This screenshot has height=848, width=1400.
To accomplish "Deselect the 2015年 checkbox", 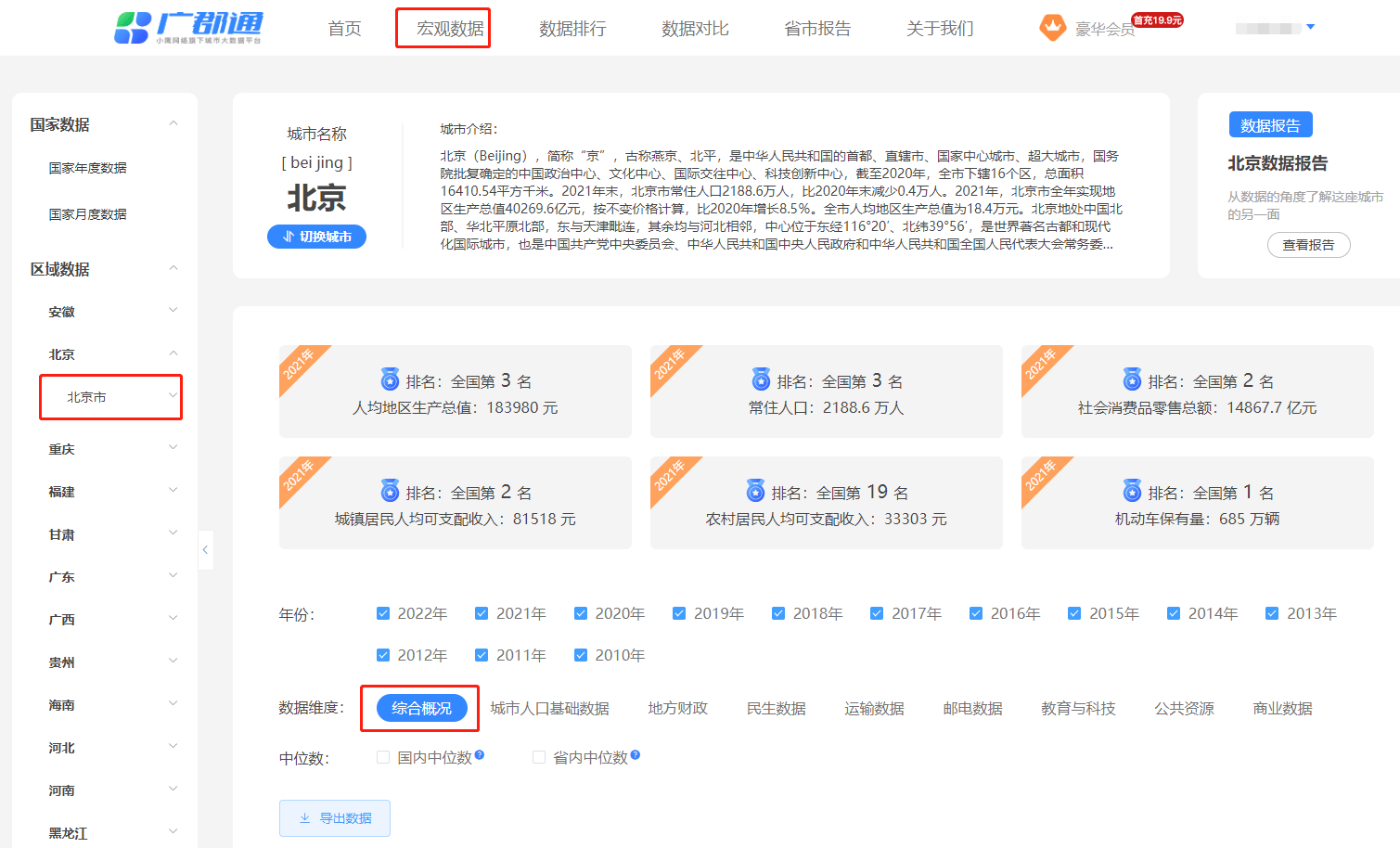I will click(x=1074, y=613).
